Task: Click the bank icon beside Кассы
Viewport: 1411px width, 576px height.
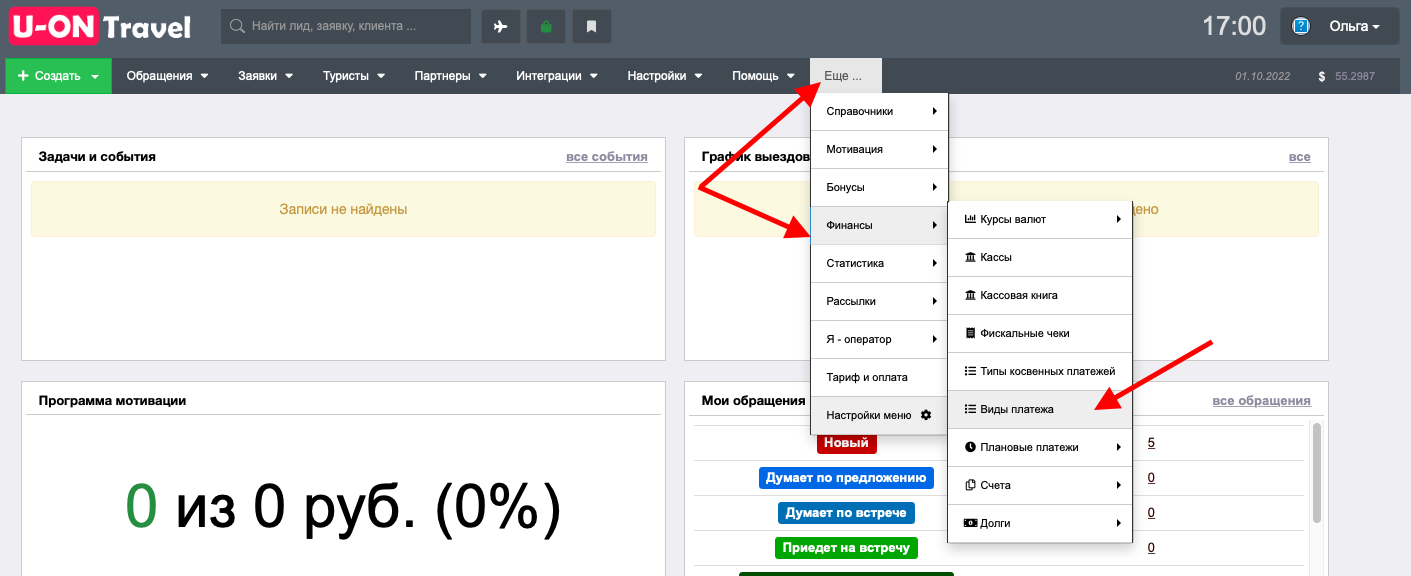Action: click(x=970, y=257)
